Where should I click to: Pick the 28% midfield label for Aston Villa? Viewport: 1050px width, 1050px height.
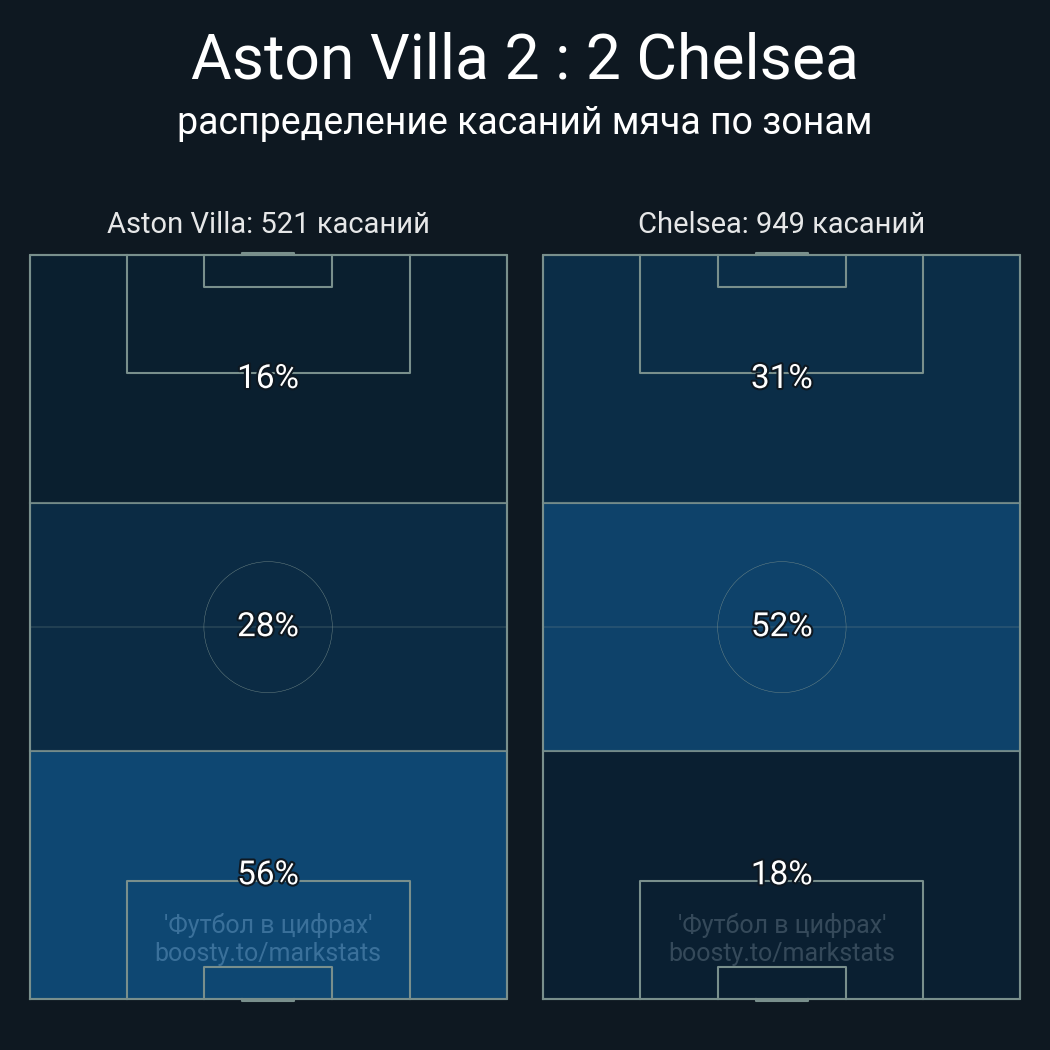coord(268,625)
